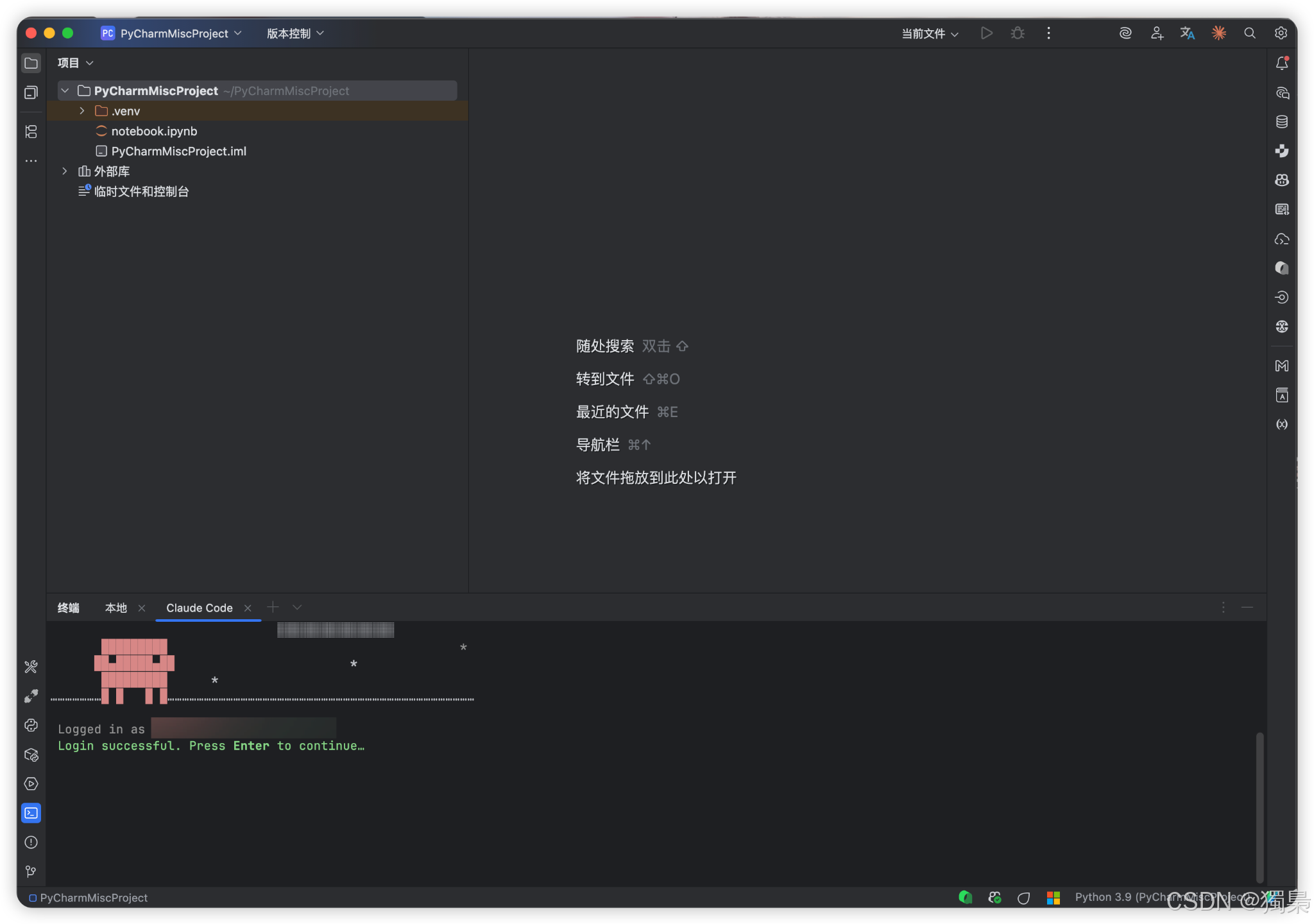
Task: Collapse the PyCharmMiscProject root node
Action: [x=65, y=90]
